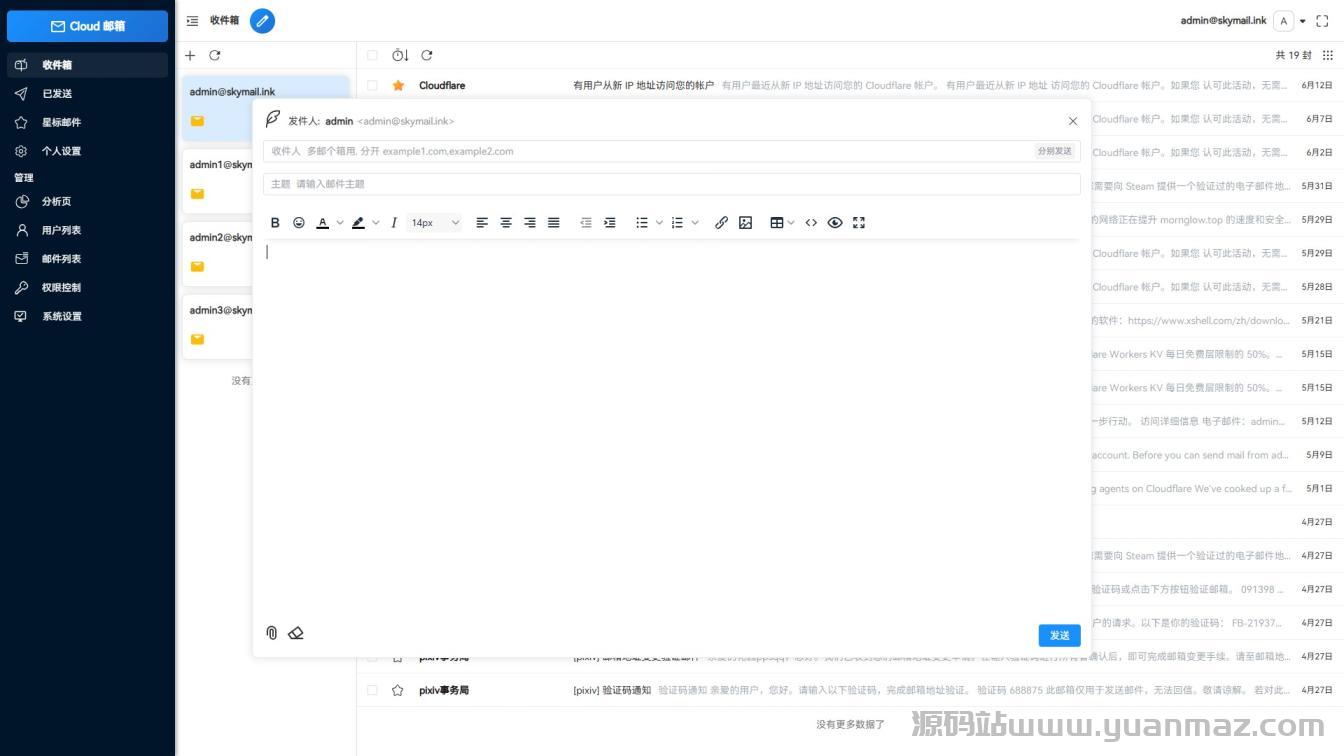Click the attachment paperclip icon
Viewport: 1344px width, 756px height.
[271, 633]
